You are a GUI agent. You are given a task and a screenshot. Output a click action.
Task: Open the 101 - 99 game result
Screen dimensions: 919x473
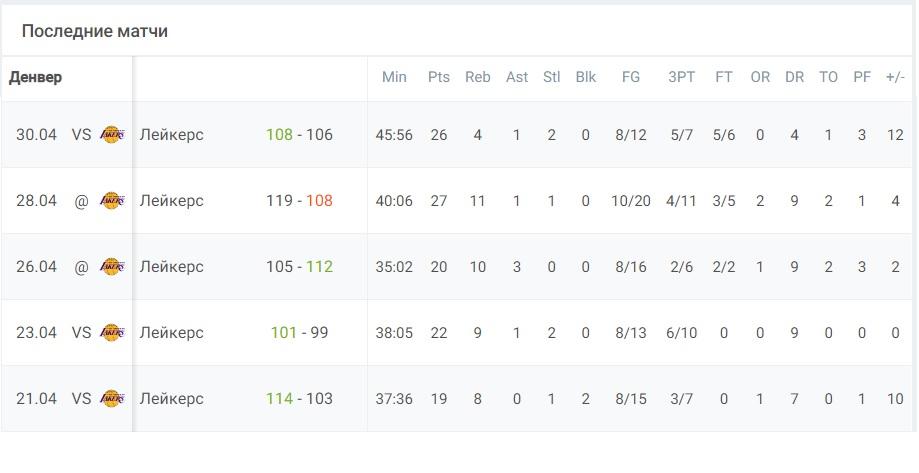(x=299, y=332)
